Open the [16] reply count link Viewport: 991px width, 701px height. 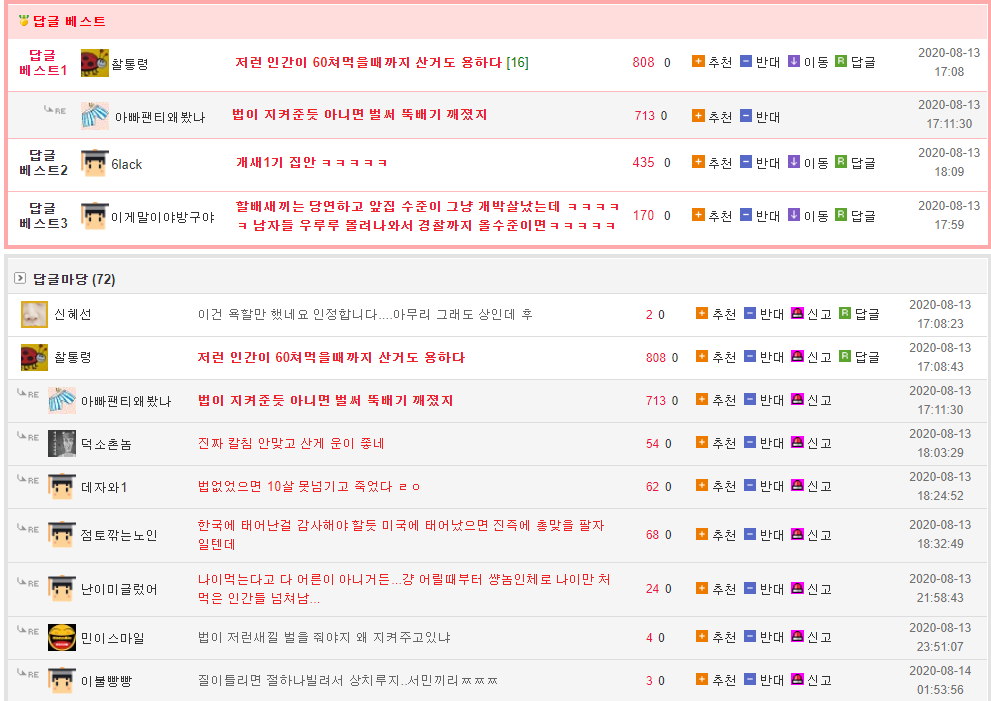517,62
